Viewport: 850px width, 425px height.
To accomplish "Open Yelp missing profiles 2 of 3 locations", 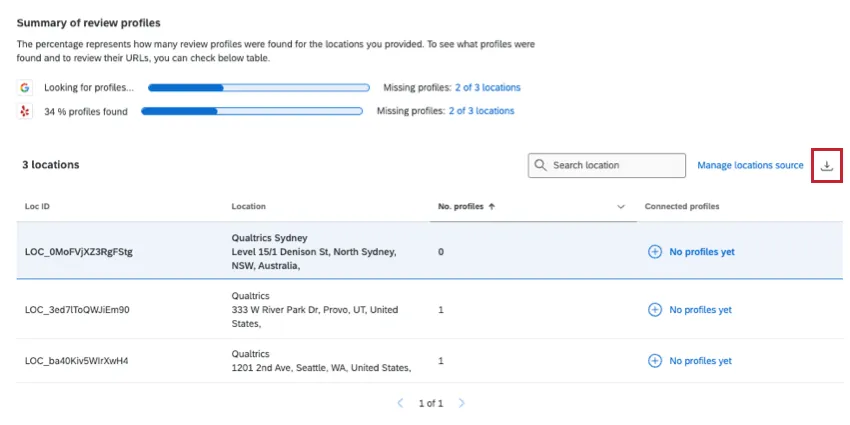I will click(x=481, y=111).
